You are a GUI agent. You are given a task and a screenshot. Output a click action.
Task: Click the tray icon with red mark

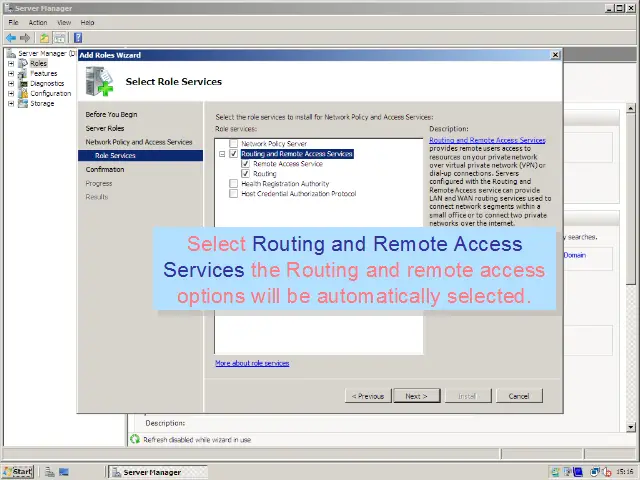pos(607,472)
